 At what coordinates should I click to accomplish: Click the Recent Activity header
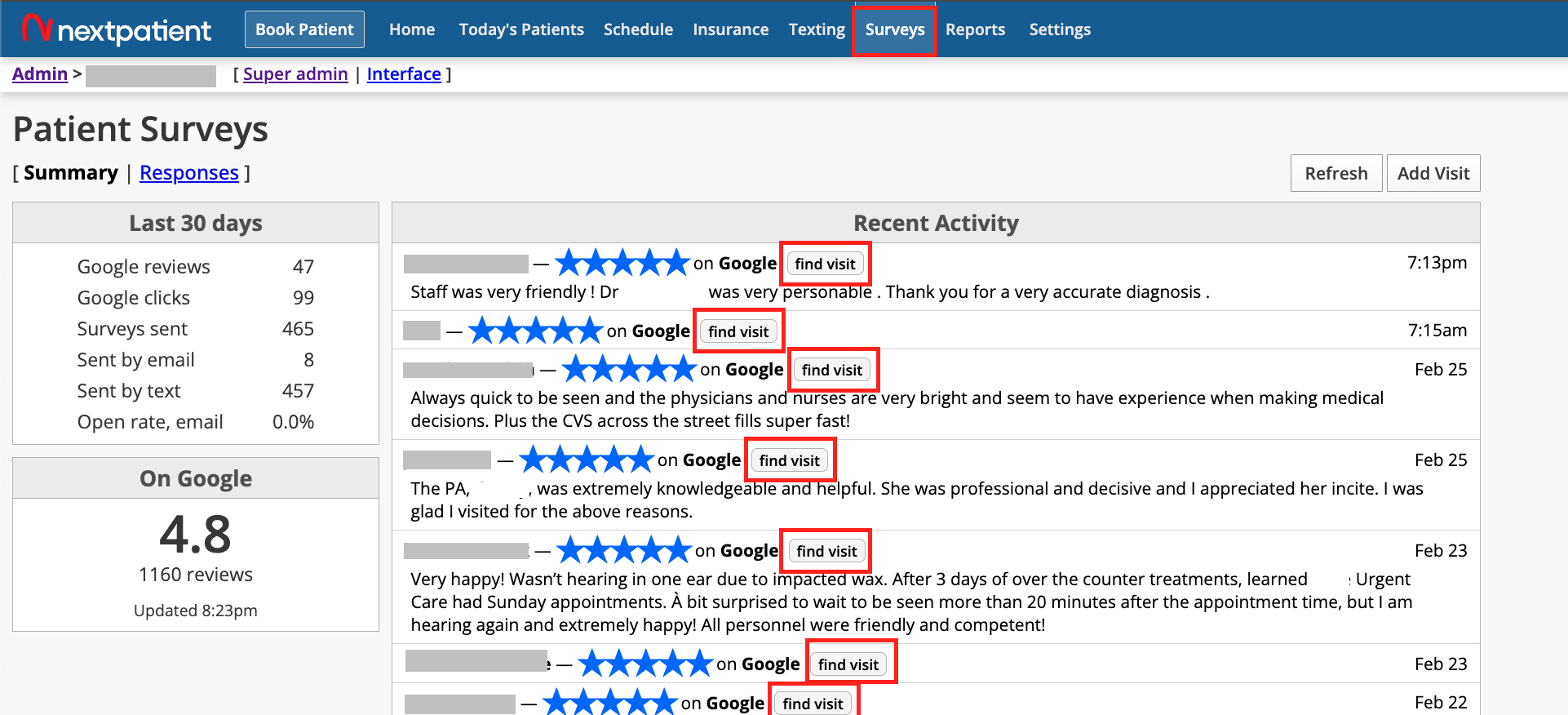coord(936,223)
